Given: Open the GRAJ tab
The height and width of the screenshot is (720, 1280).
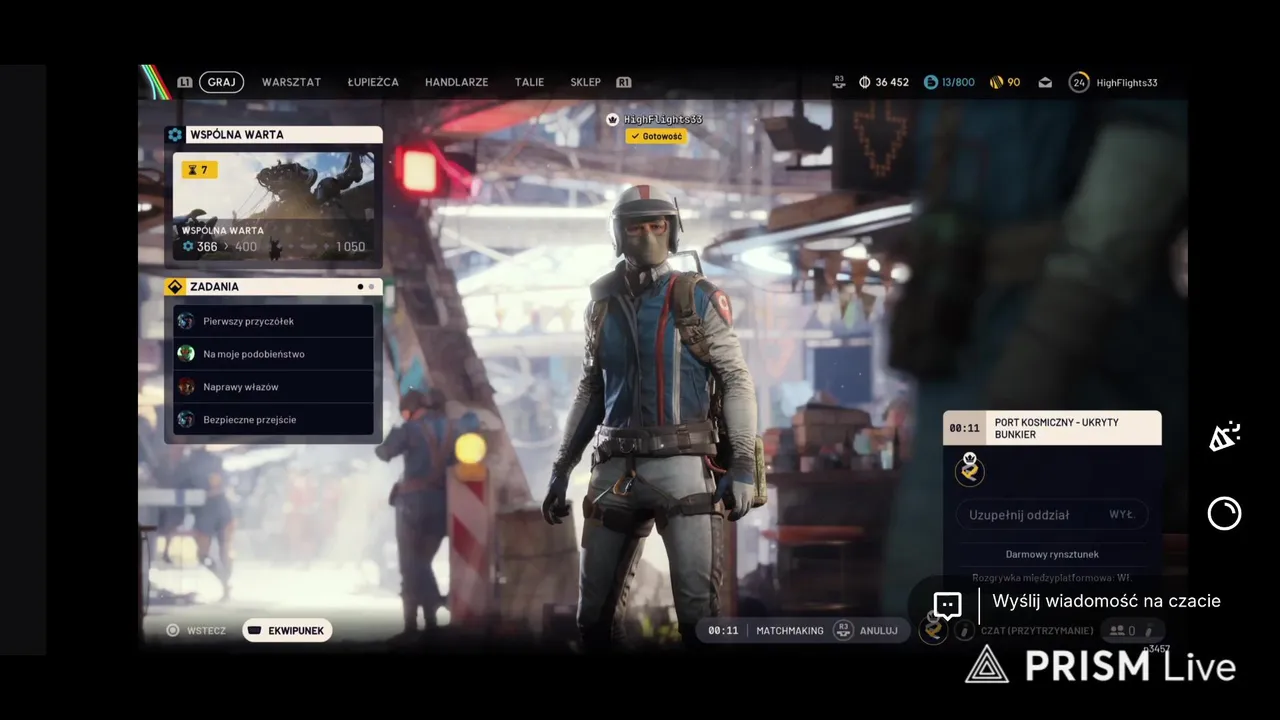Looking at the screenshot, I should point(221,82).
